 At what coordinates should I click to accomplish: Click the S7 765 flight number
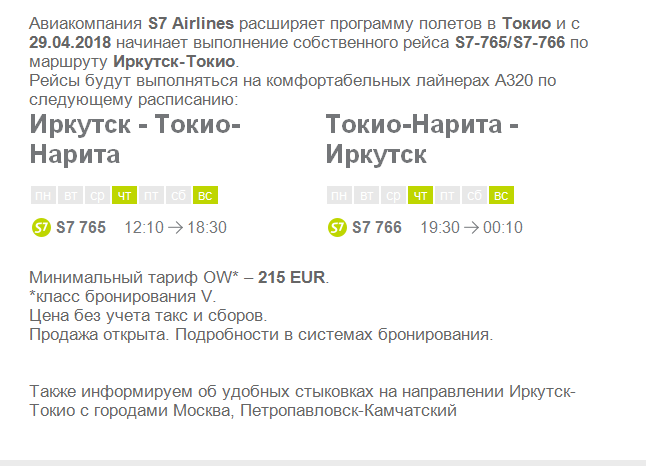point(81,227)
